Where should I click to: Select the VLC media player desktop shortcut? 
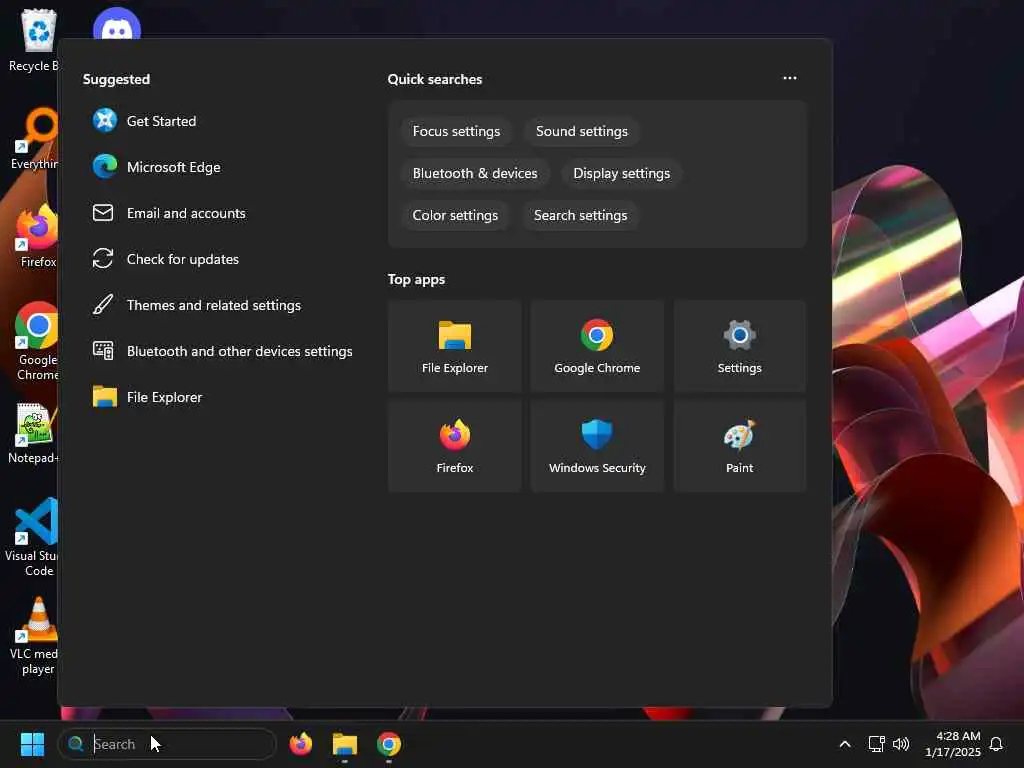pos(35,636)
